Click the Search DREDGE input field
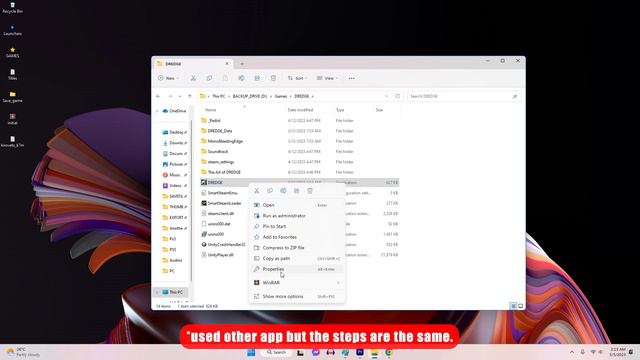The width and height of the screenshot is (640, 360). [464, 96]
